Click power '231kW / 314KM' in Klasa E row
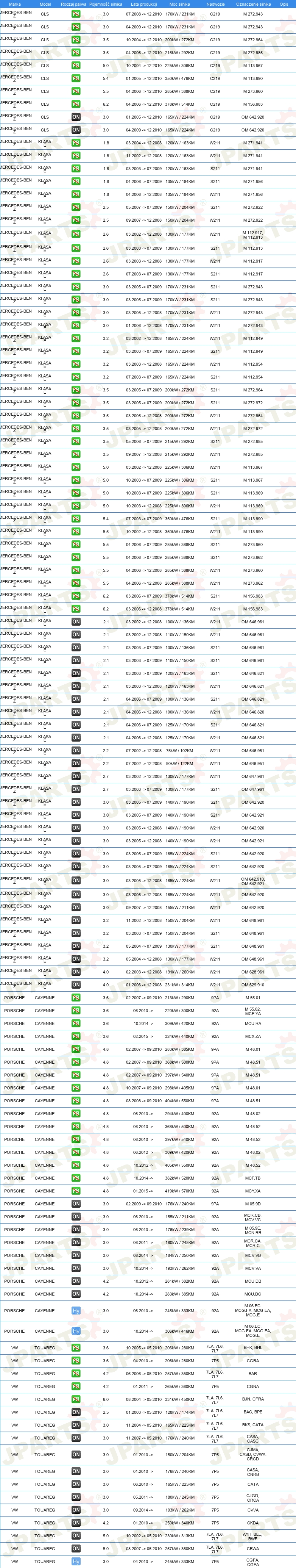The width and height of the screenshot is (296, 1568). point(180,985)
